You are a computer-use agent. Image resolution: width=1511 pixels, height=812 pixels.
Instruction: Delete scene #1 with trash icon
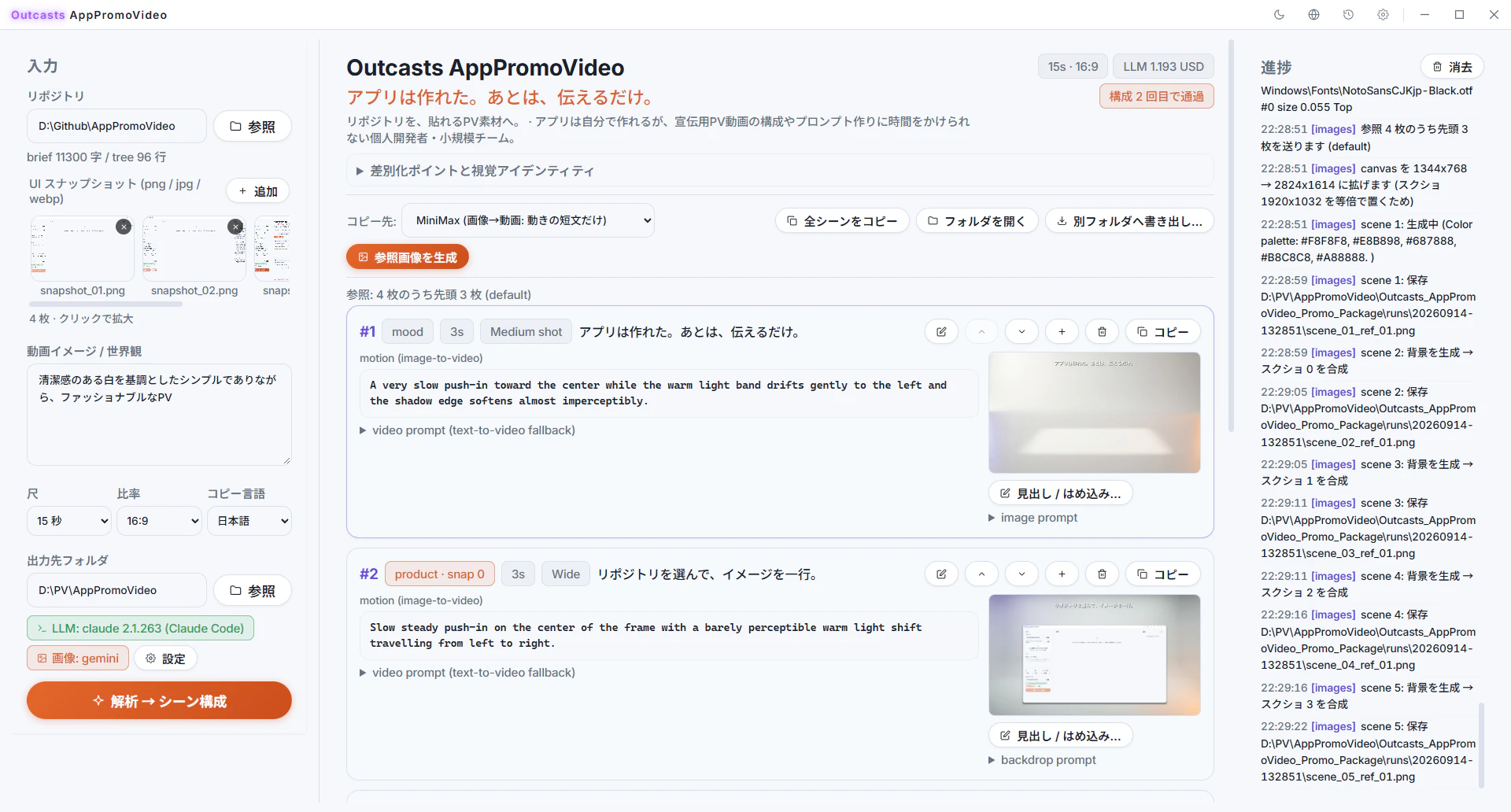point(1102,332)
